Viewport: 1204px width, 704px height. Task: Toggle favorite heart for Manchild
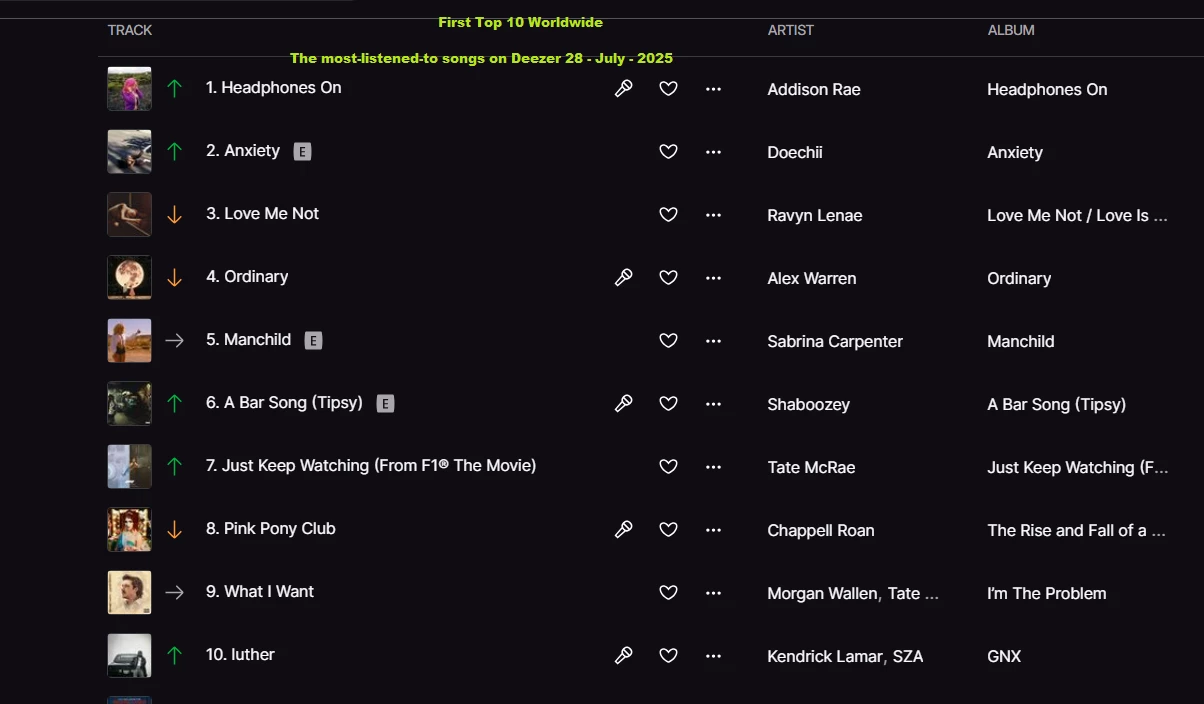tap(669, 341)
